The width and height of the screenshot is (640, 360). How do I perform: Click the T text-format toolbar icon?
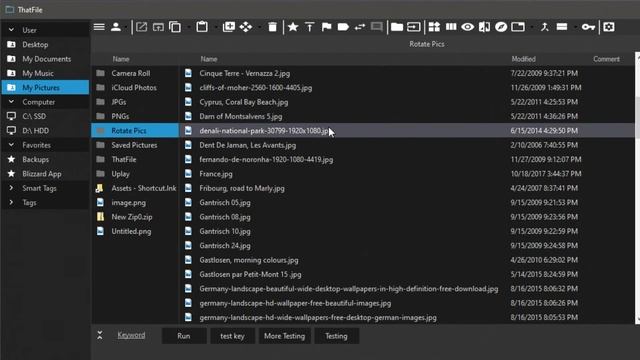pyautogui.click(x=309, y=27)
